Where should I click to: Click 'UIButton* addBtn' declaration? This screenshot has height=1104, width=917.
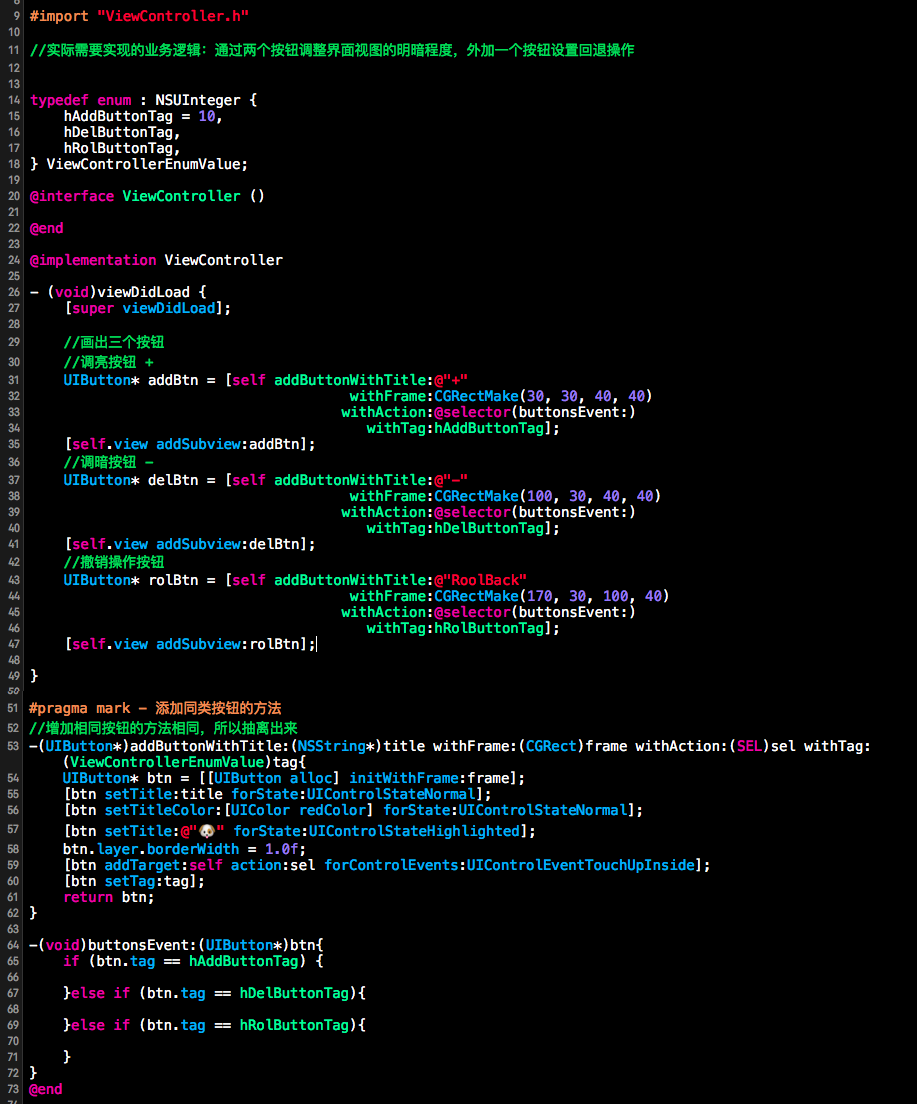130,380
